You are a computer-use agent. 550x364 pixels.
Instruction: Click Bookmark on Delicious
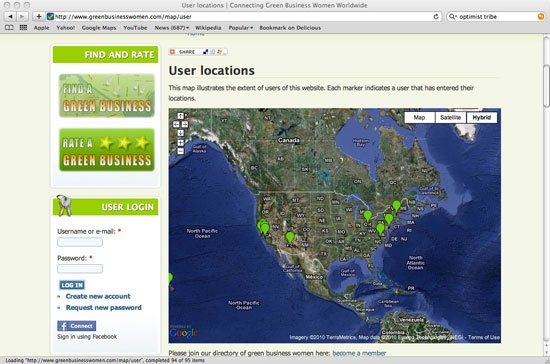(290, 28)
